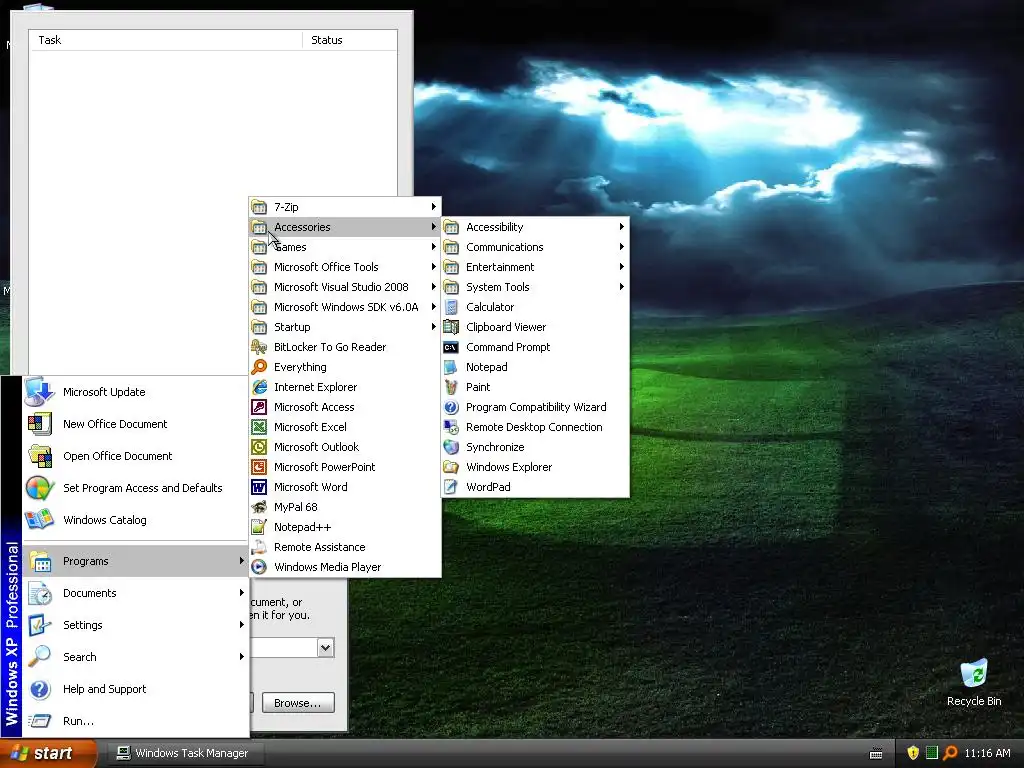The image size is (1024, 768).
Task: Click the green monitor tray icon
Action: point(932,753)
